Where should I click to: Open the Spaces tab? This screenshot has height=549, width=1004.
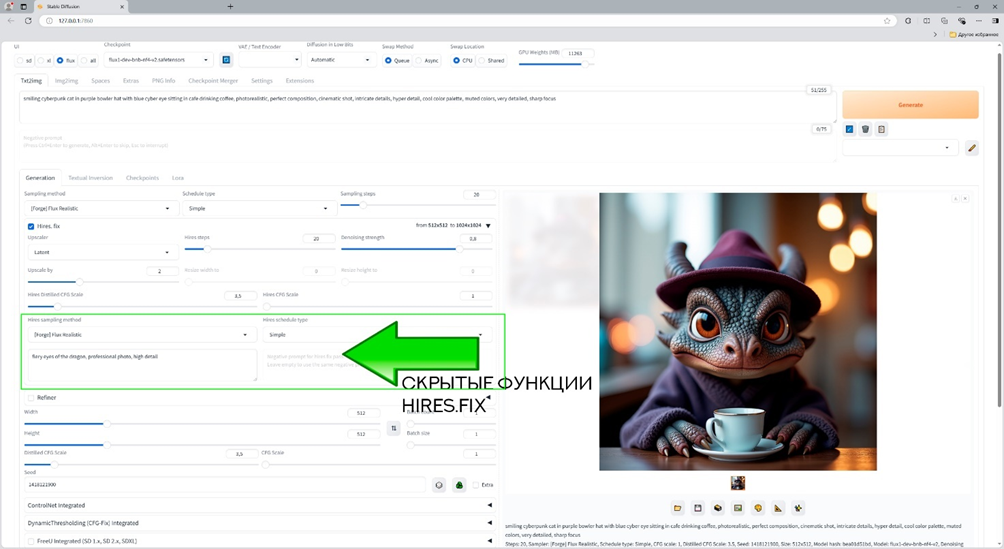[x=101, y=81]
